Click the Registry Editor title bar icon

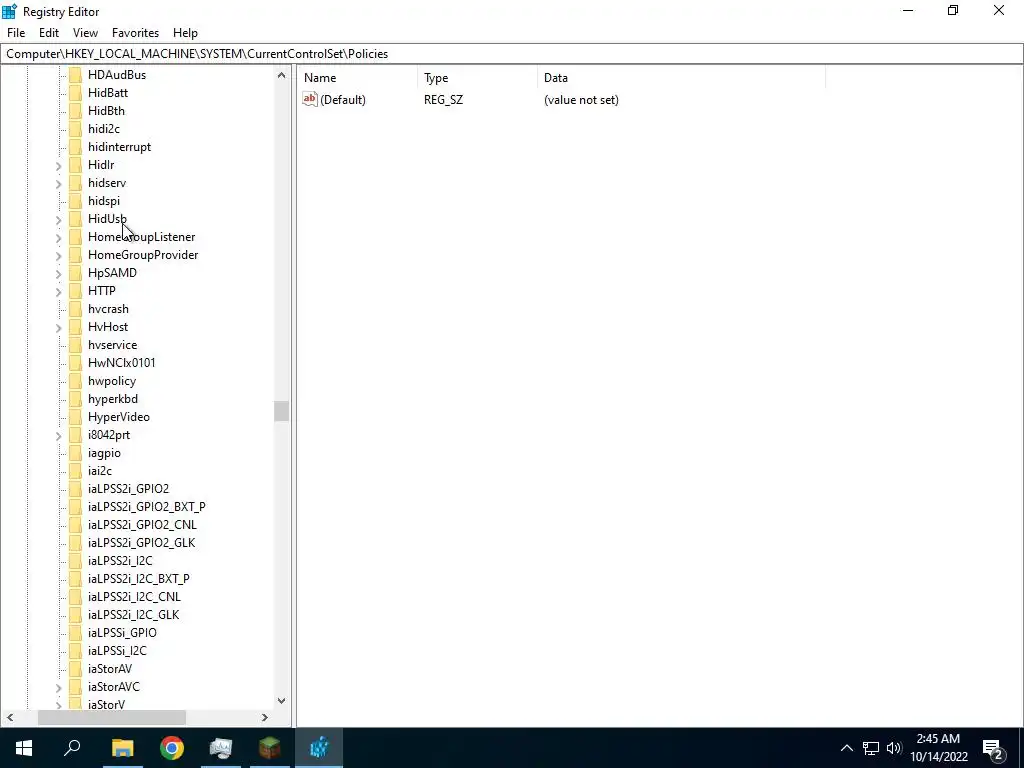[9, 11]
